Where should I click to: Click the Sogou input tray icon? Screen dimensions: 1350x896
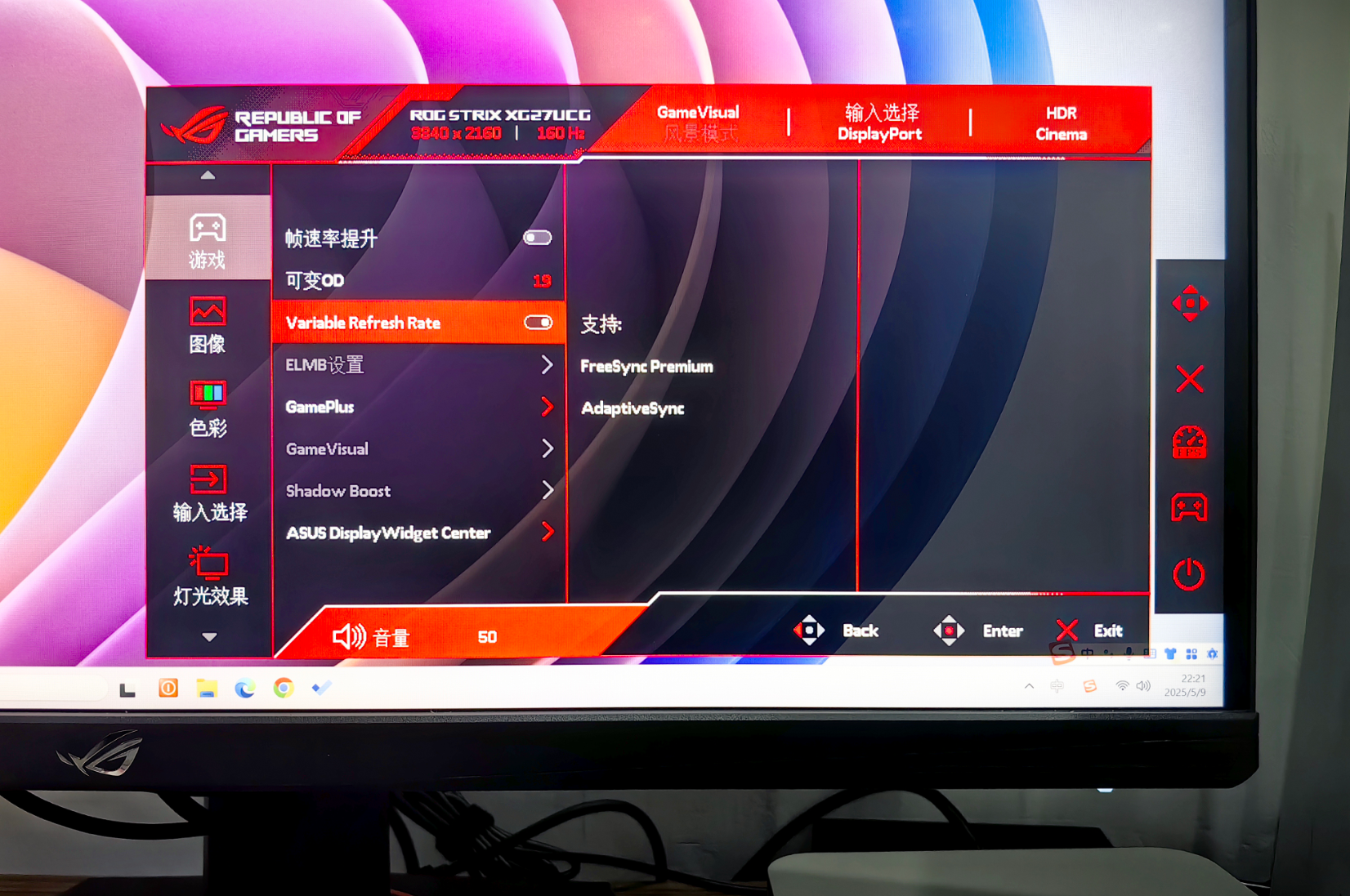[x=1089, y=686]
